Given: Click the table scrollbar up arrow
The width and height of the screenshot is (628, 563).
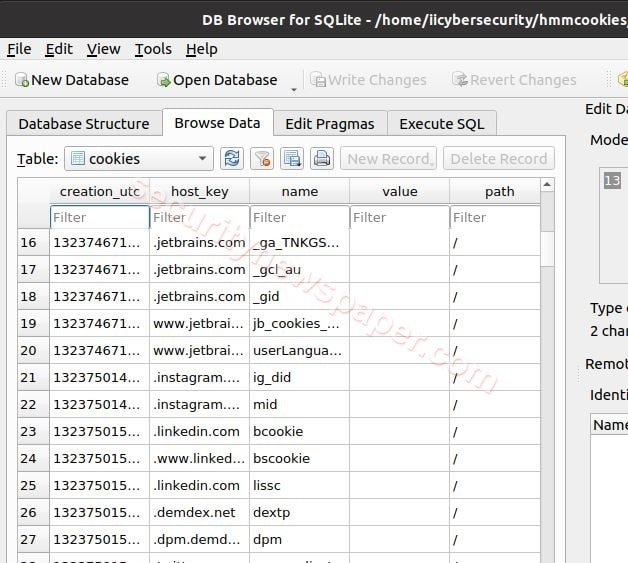Looking at the screenshot, I should [x=547, y=185].
